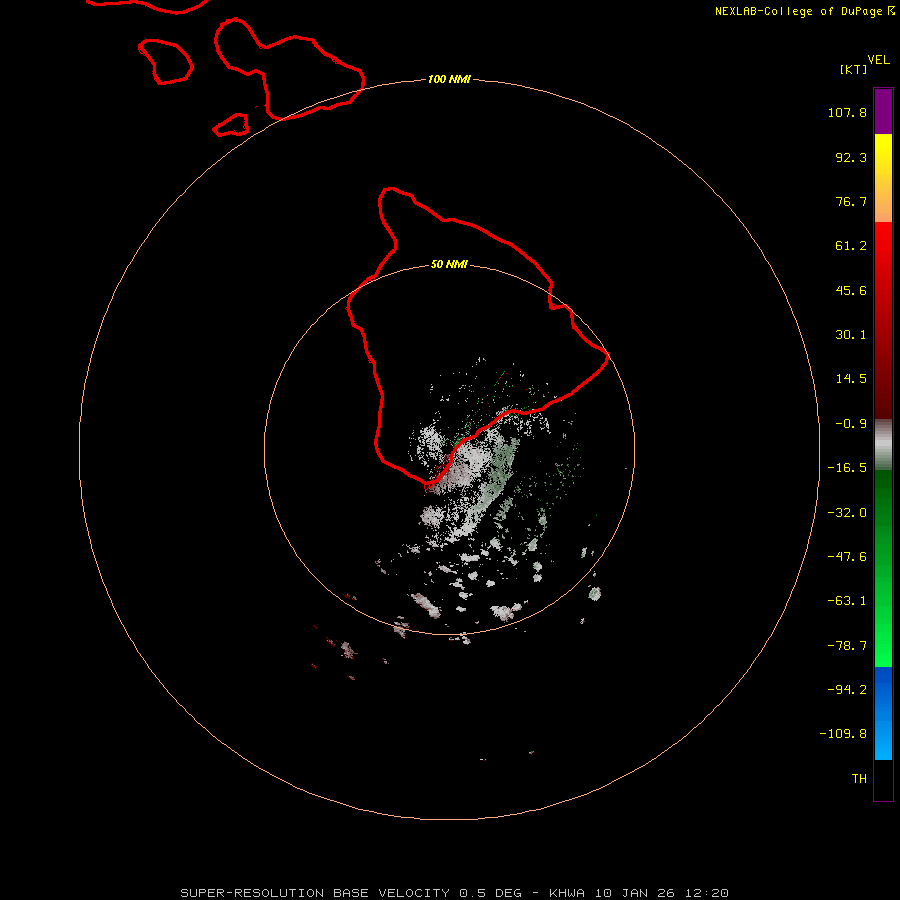Viewport: 900px width, 900px height.
Task: Click the TH legend label
Action: click(x=859, y=779)
